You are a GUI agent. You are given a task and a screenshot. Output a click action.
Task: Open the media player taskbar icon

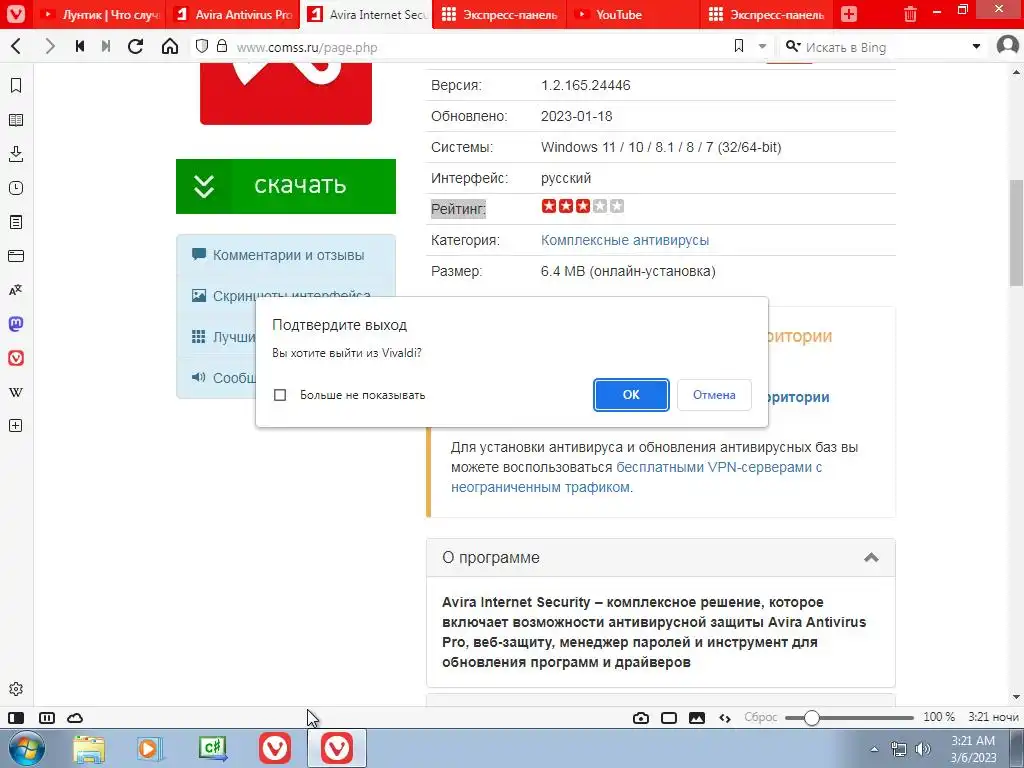pos(150,749)
